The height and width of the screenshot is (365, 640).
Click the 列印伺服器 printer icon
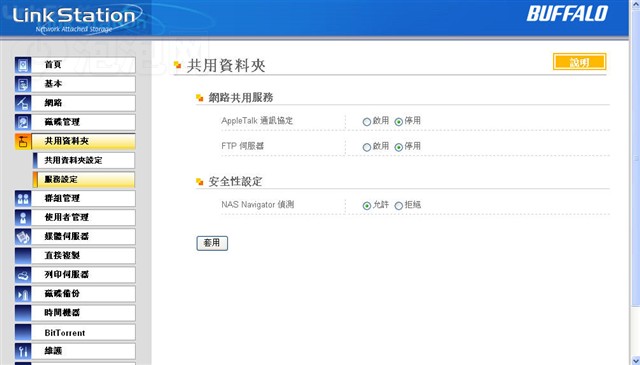23,275
